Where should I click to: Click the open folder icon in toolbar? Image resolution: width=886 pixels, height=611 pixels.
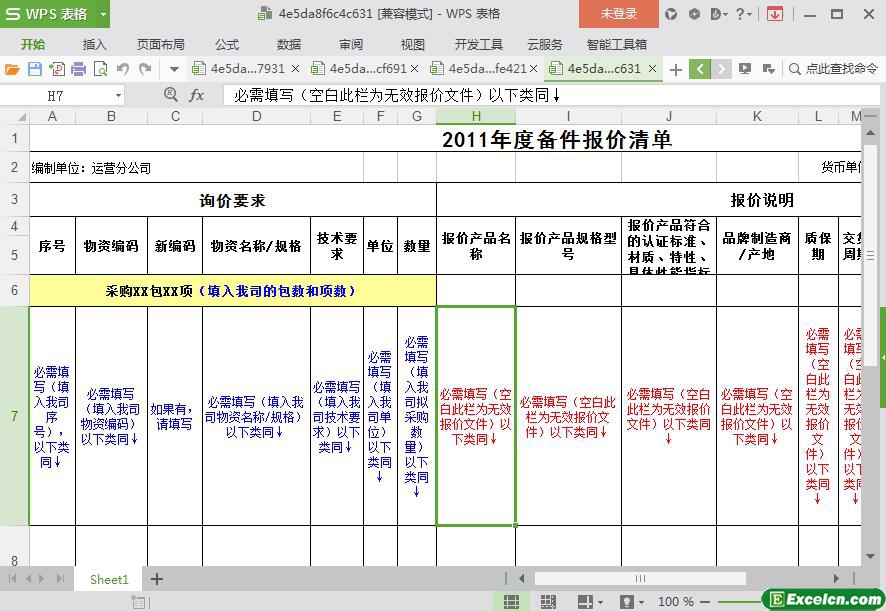point(12,69)
